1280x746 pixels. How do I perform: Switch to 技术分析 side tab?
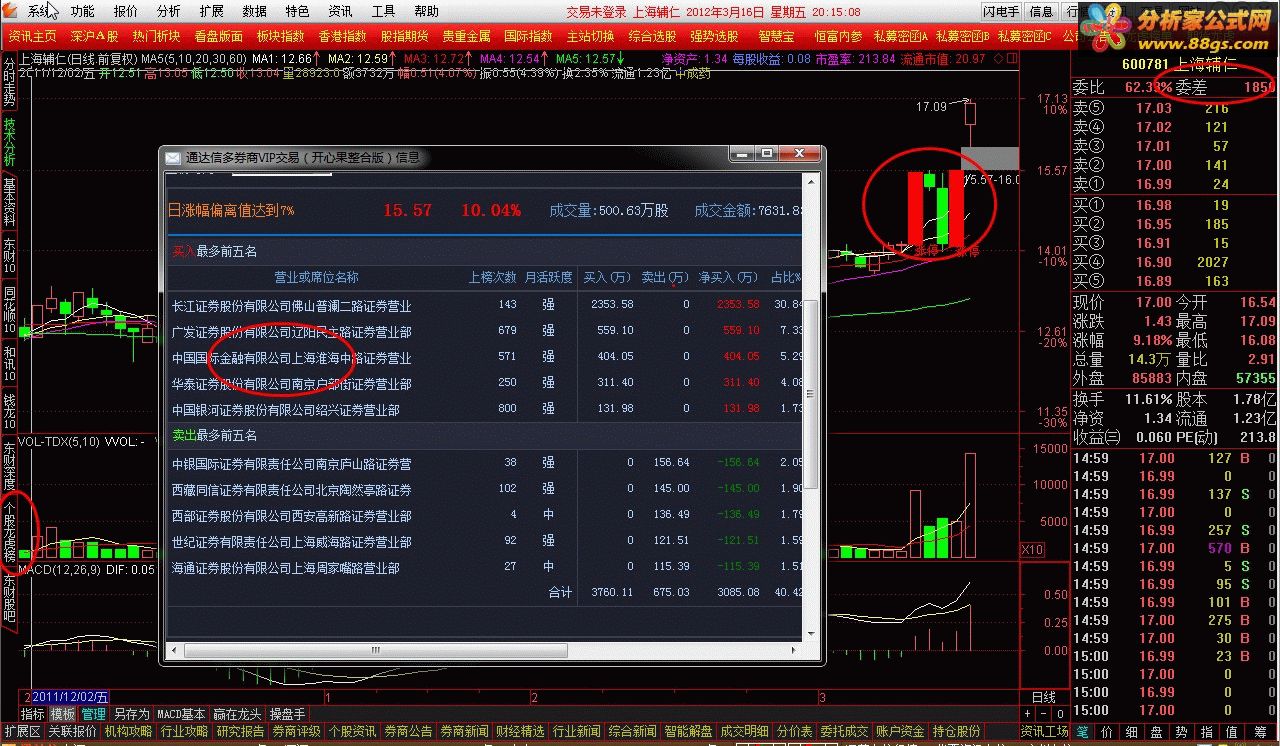point(9,142)
